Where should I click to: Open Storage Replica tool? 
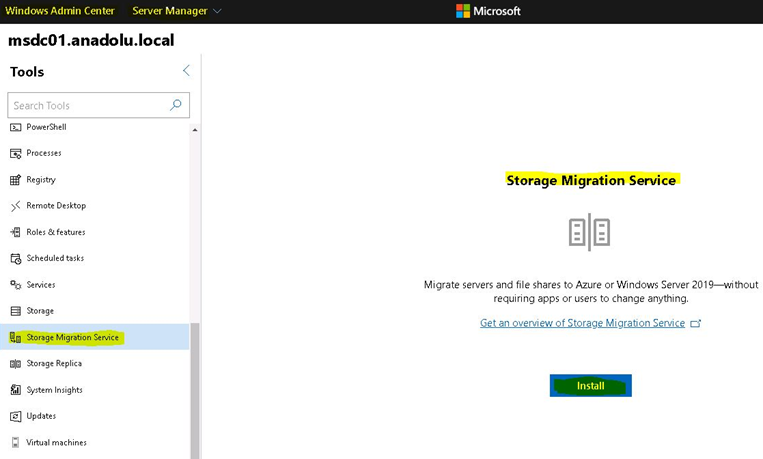[x=54, y=364]
